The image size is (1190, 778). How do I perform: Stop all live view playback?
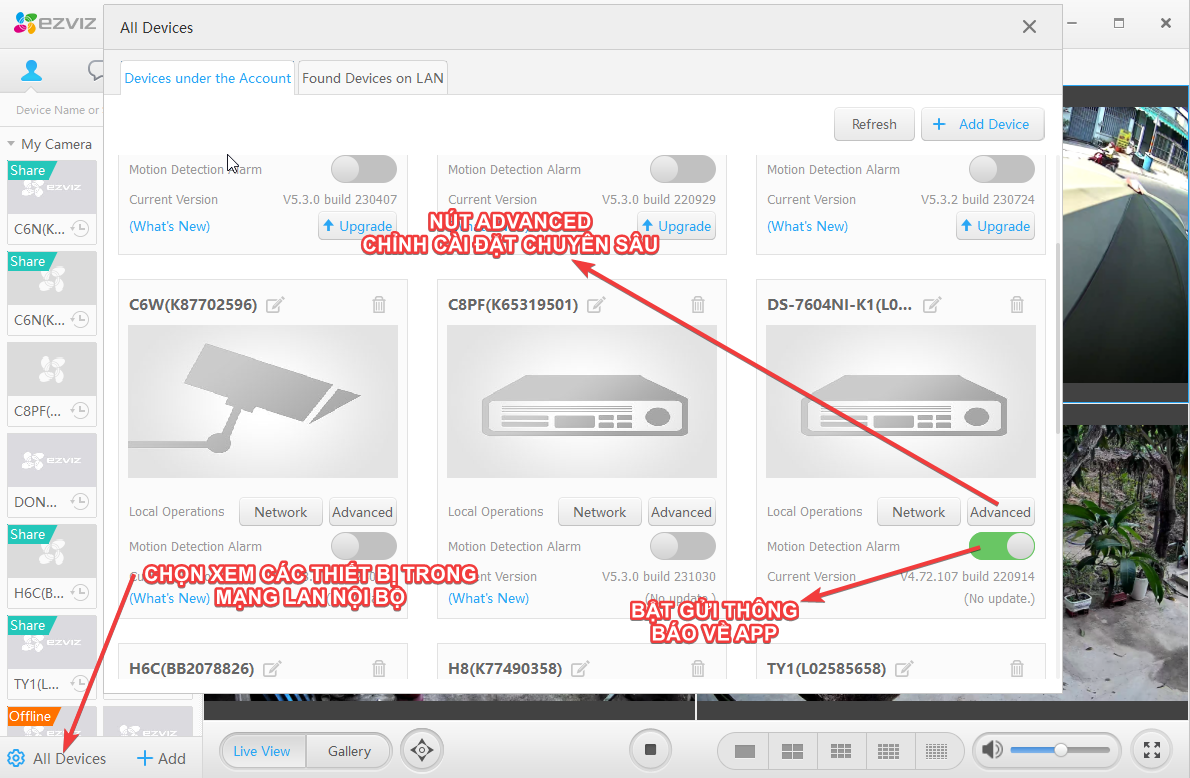coord(650,750)
